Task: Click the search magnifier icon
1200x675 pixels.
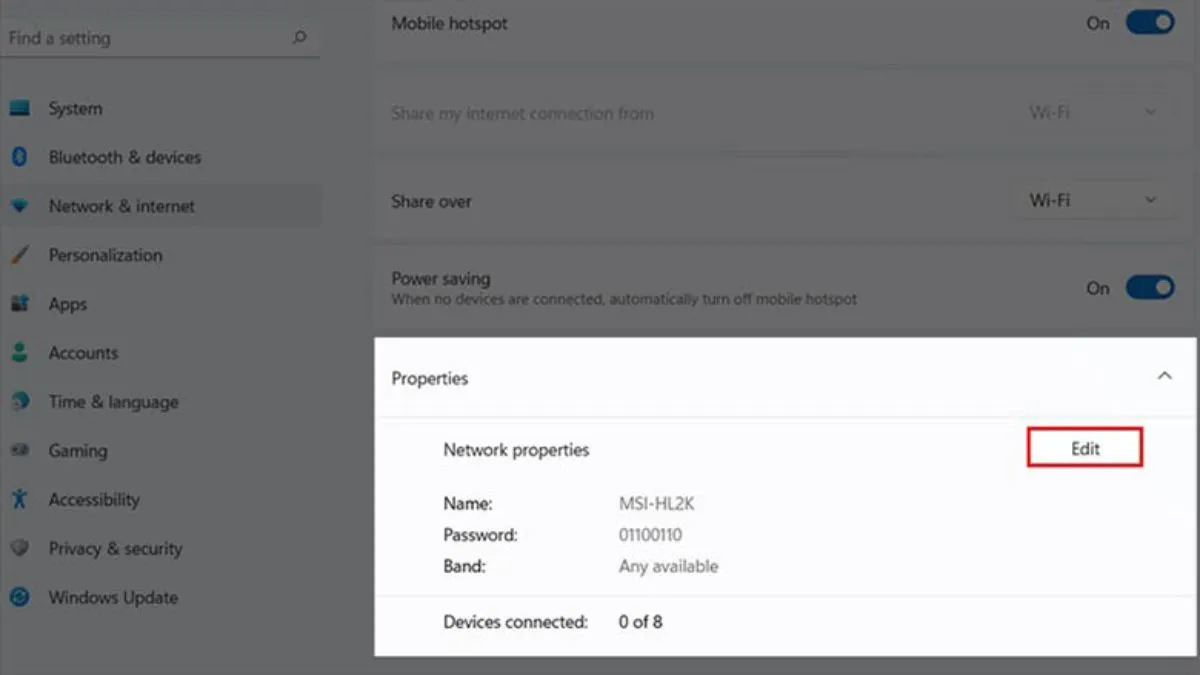Action: pos(299,38)
